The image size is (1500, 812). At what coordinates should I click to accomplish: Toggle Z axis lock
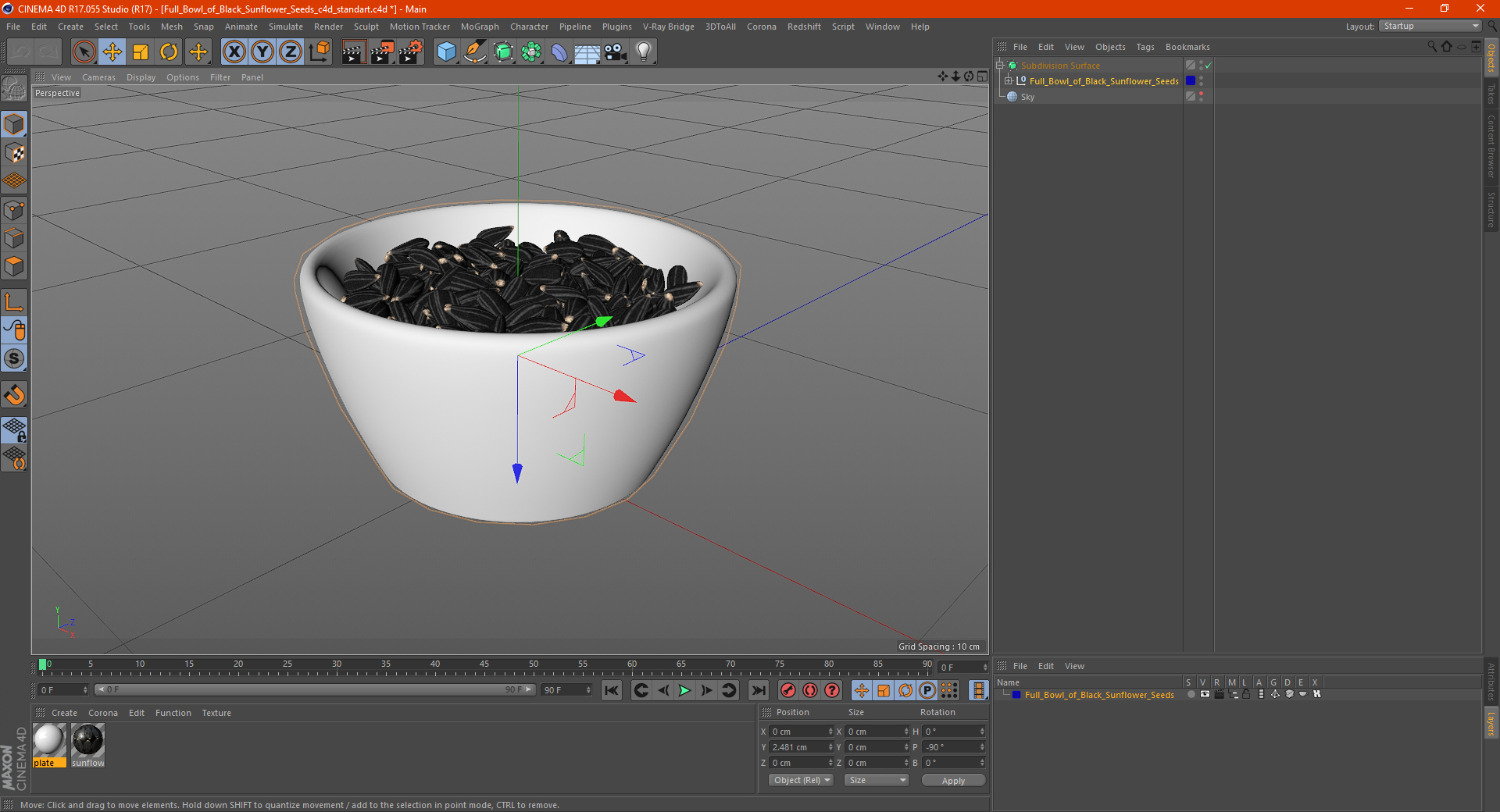point(291,52)
